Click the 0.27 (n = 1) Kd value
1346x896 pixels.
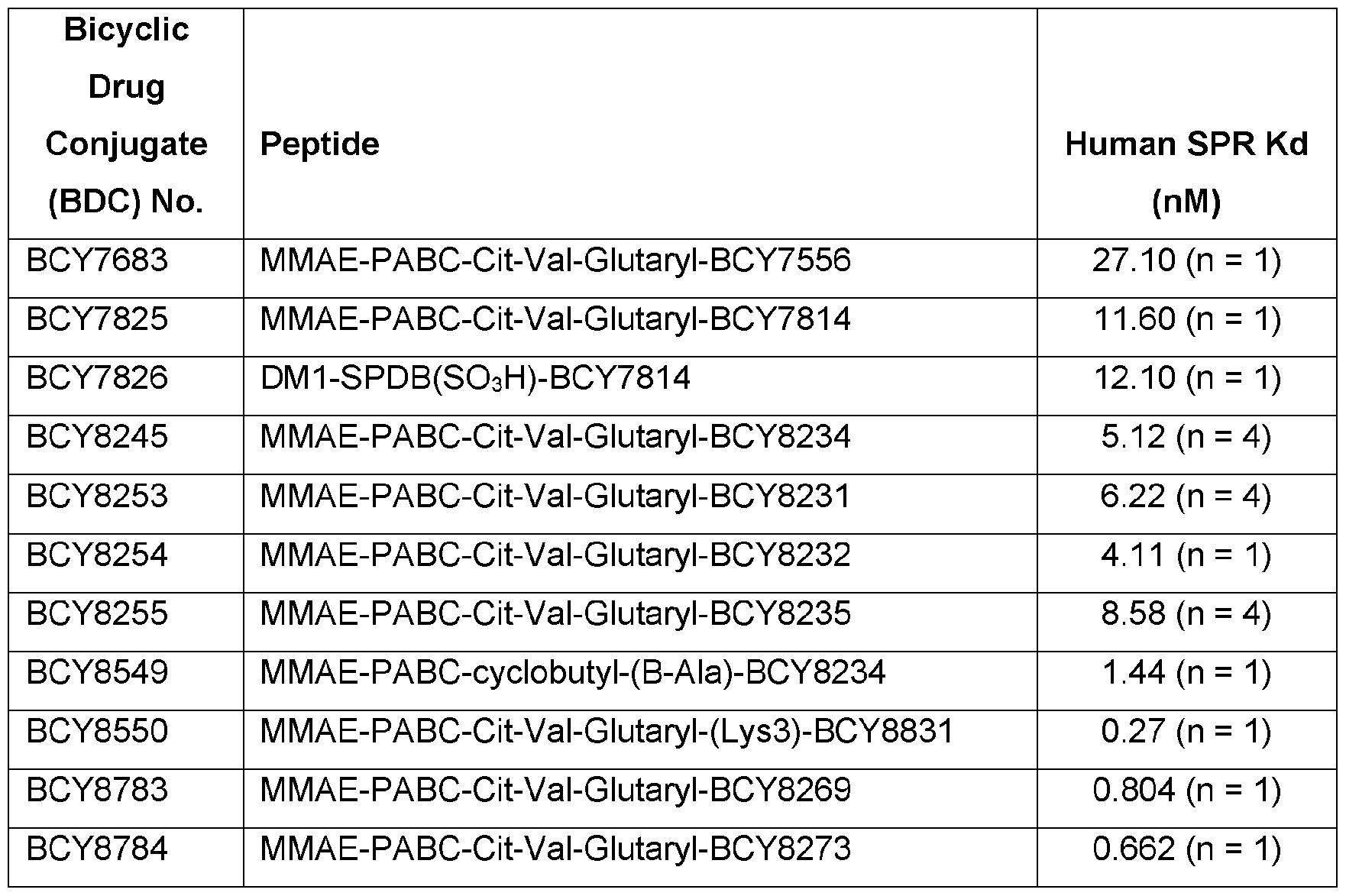point(1186,732)
